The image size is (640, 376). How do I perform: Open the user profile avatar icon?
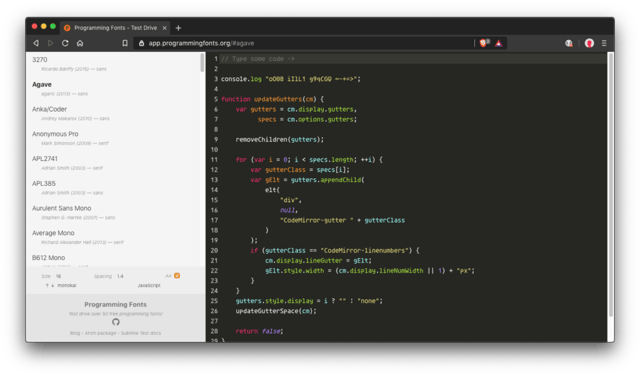[x=589, y=43]
